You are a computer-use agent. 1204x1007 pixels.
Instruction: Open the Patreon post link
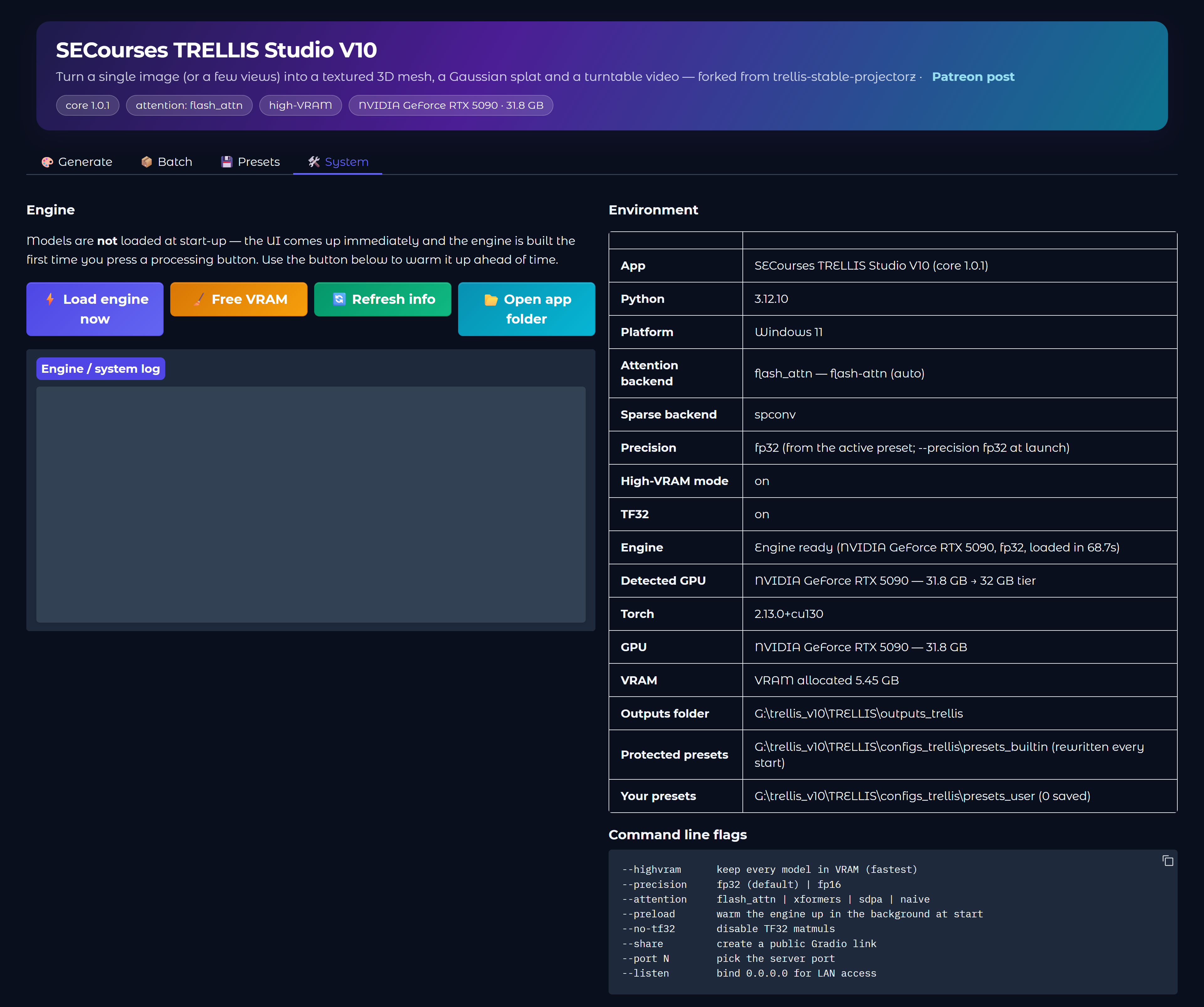click(x=973, y=77)
